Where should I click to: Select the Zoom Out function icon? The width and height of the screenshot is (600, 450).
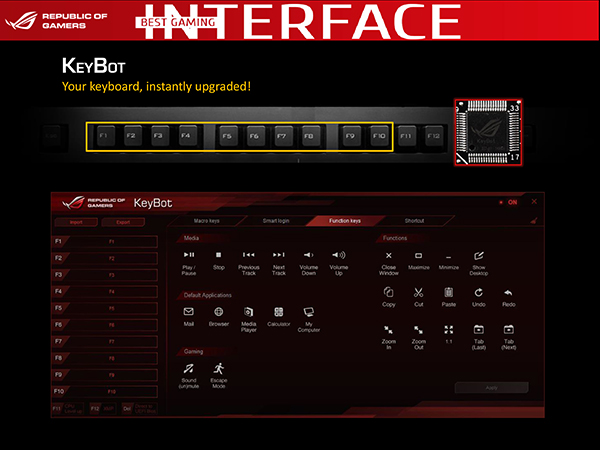coord(419,329)
